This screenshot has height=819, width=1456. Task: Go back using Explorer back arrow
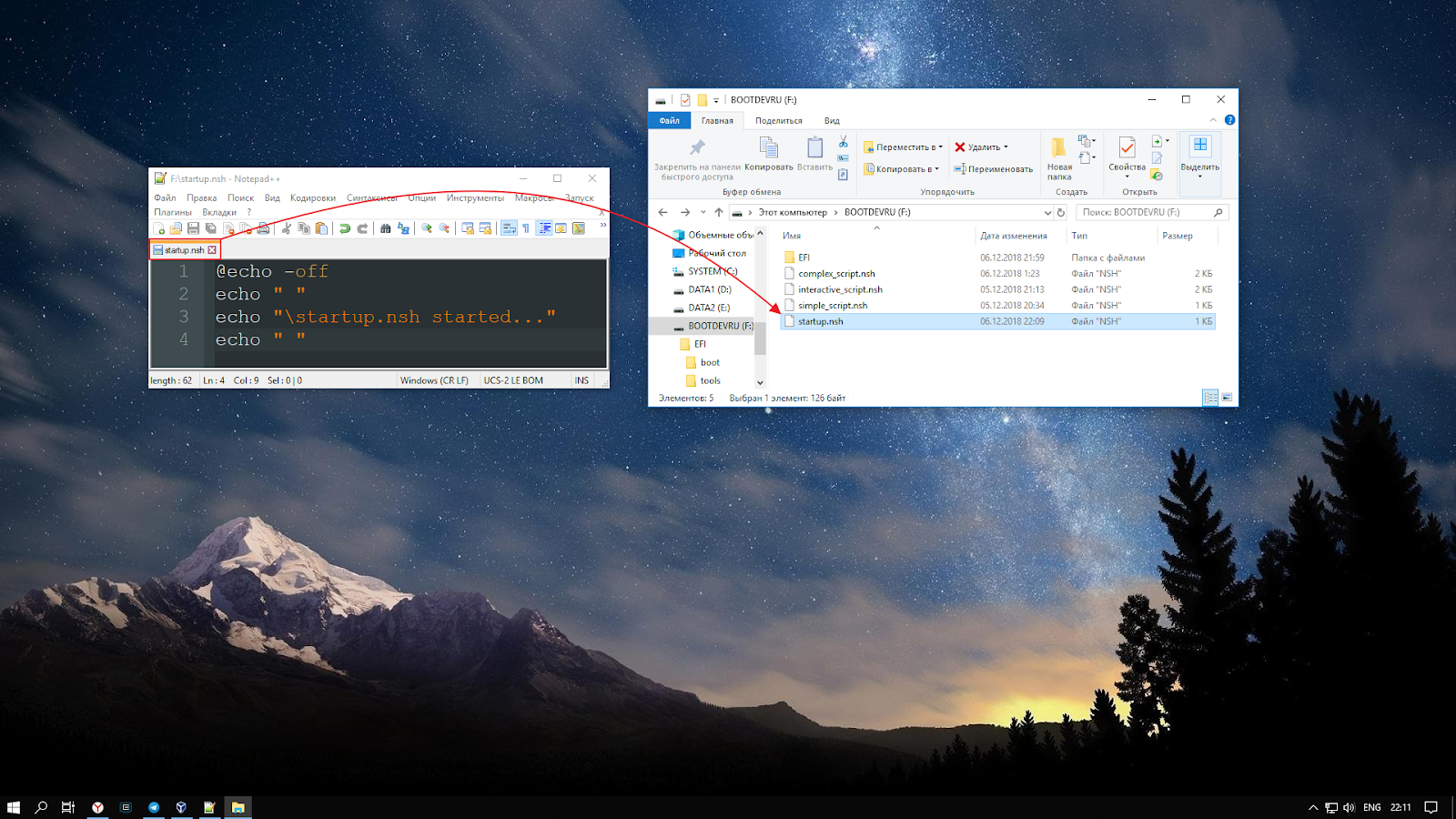tap(662, 212)
